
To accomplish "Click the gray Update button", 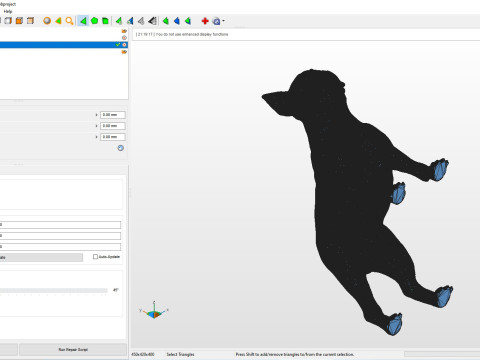I will click(x=41, y=257).
